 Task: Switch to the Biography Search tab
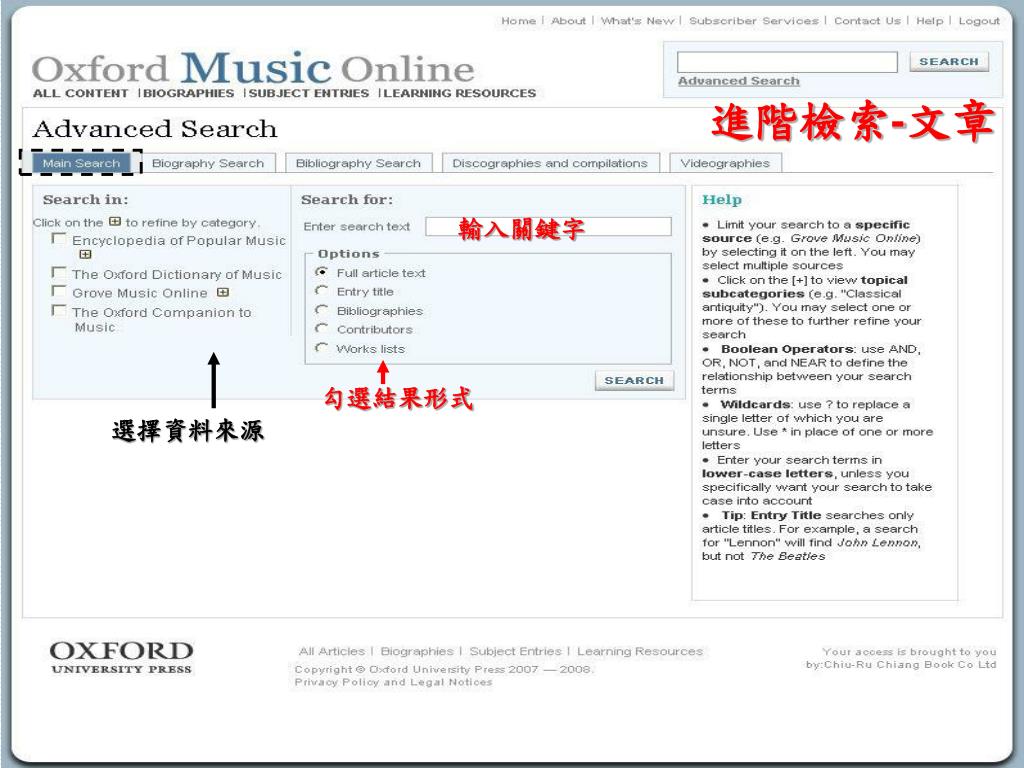[208, 163]
